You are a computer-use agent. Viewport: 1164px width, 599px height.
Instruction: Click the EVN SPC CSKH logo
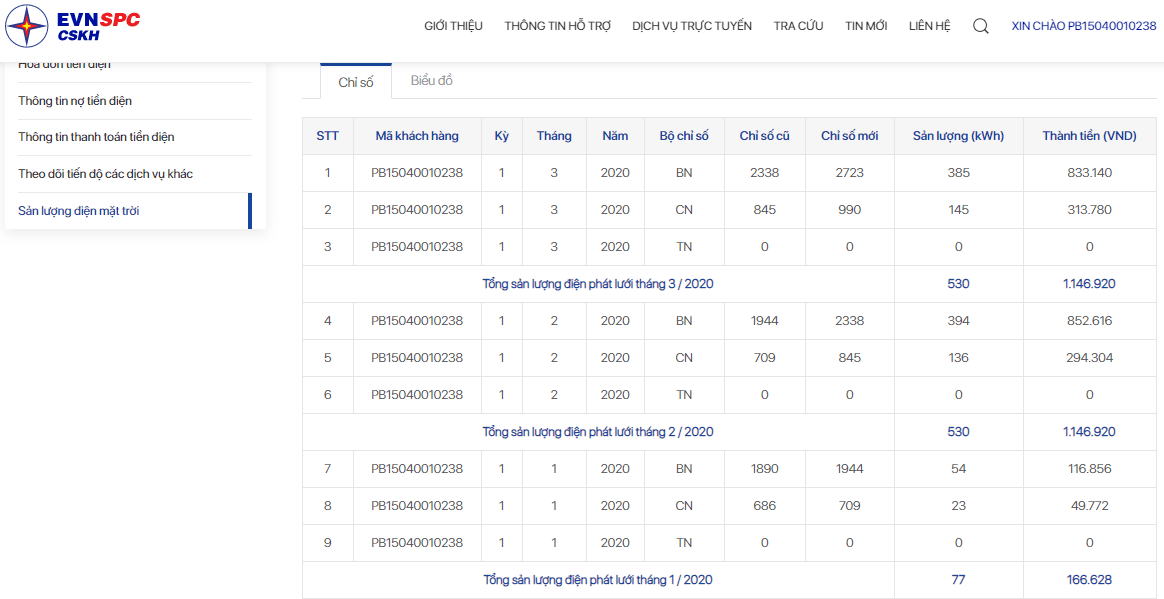[72, 25]
